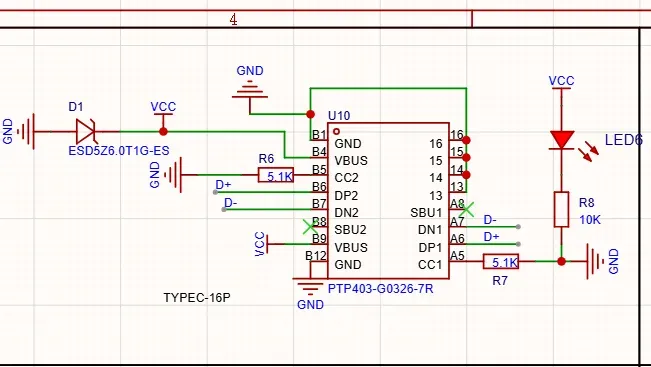The image size is (651, 367).
Task: Select the VBUS pin B4 name
Action: [x=351, y=161]
